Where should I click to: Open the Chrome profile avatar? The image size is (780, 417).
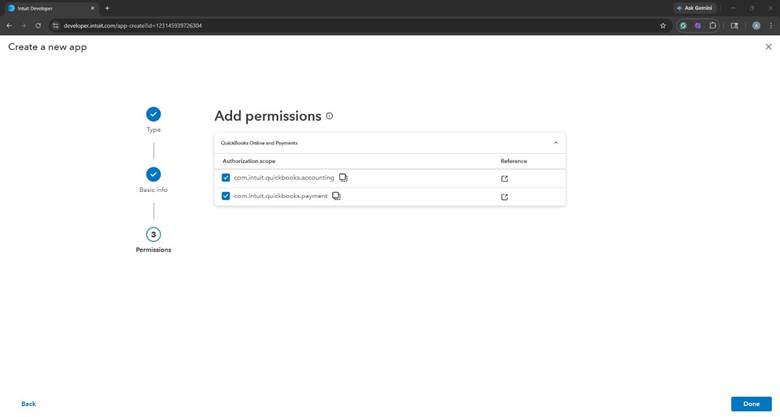(x=756, y=25)
